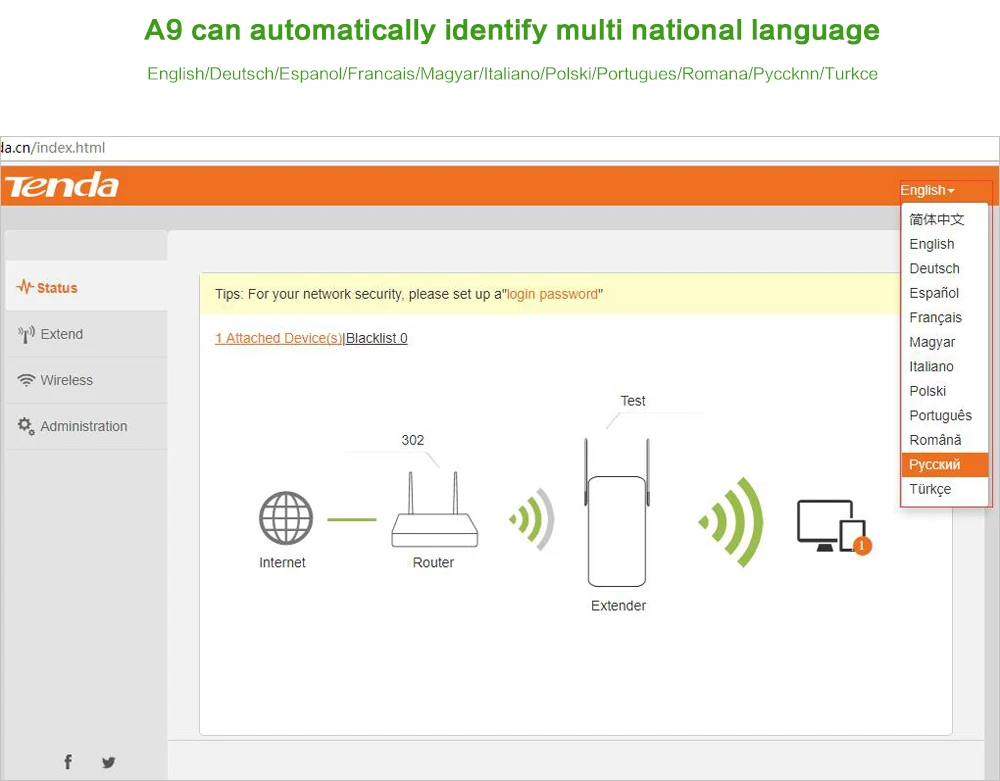Click the Internet globe icon

tap(286, 518)
